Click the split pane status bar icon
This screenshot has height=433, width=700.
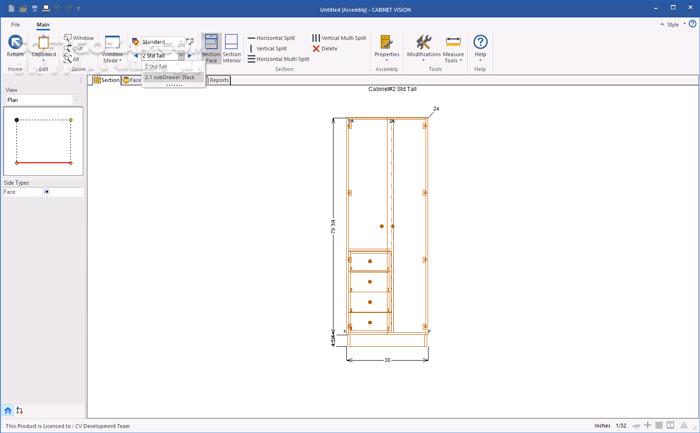click(x=670, y=425)
